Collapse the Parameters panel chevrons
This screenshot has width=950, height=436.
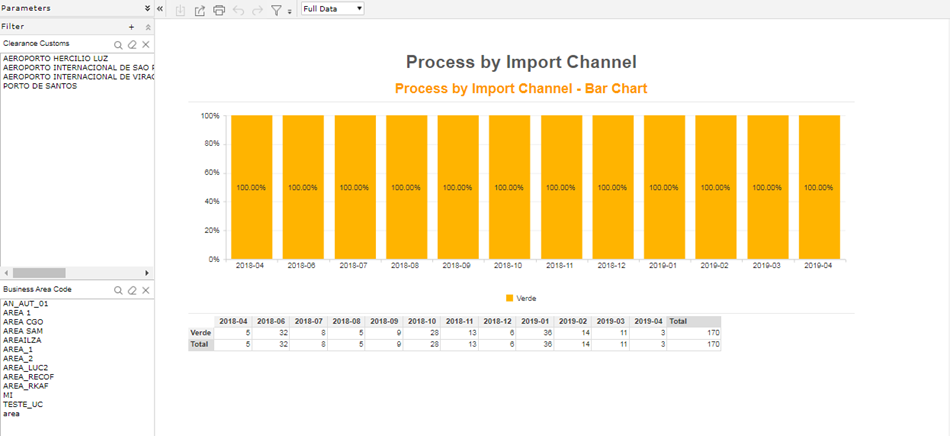pyautogui.click(x=148, y=8)
